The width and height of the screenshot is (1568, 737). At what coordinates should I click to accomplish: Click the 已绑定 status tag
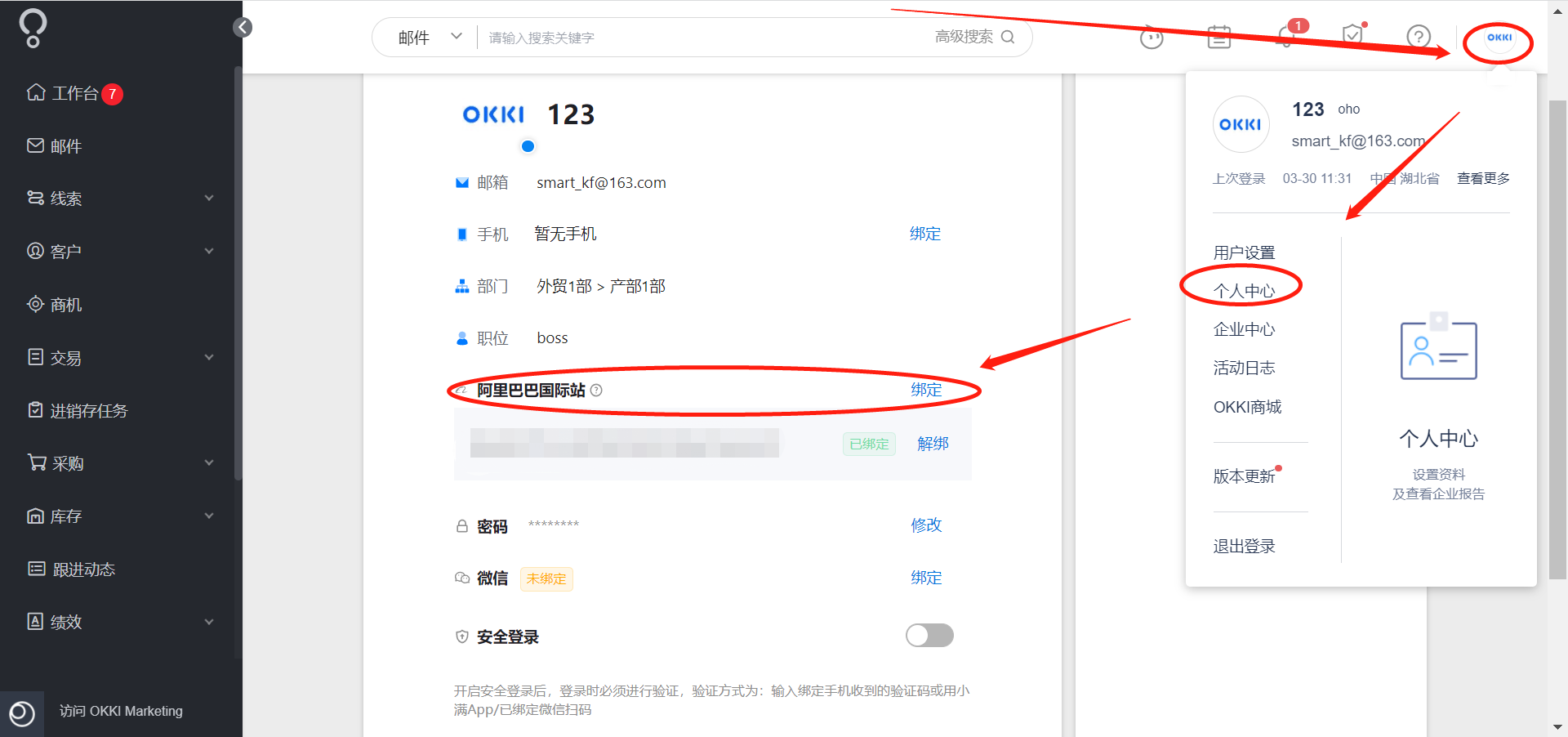pyautogui.click(x=869, y=444)
